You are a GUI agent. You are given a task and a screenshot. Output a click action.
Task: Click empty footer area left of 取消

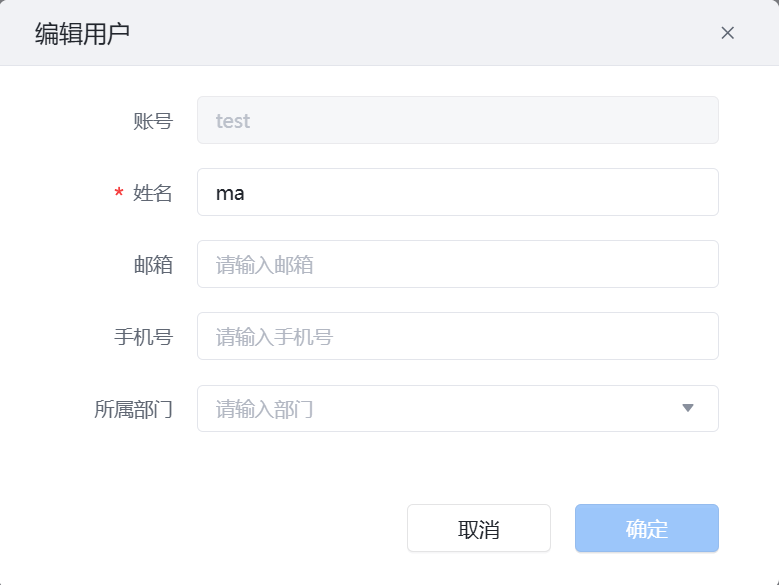[200, 528]
